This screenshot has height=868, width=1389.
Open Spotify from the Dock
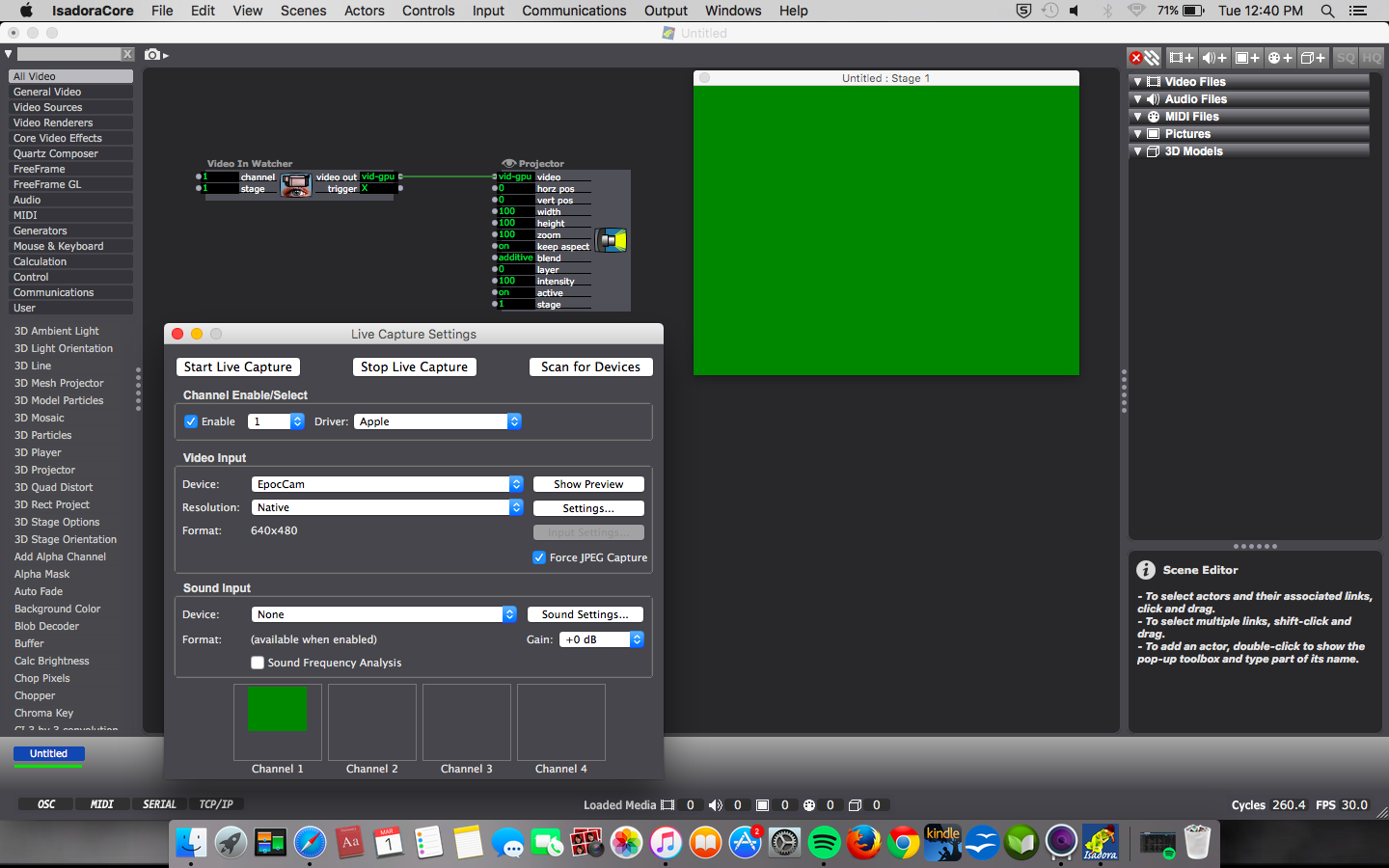(824, 843)
